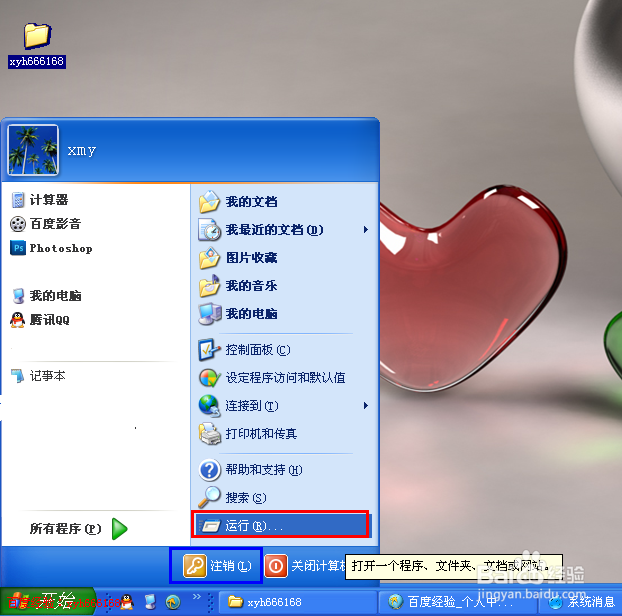Open the xyh666168 desktop folder icon

pos(37,44)
